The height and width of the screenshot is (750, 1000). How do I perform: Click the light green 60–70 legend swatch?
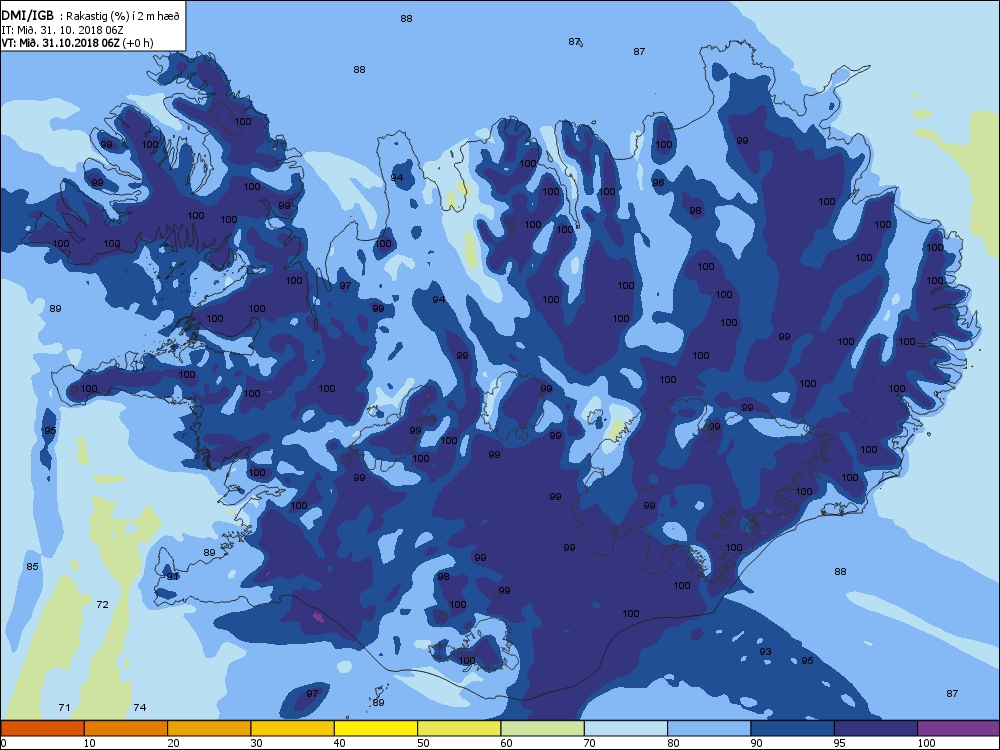click(x=543, y=728)
